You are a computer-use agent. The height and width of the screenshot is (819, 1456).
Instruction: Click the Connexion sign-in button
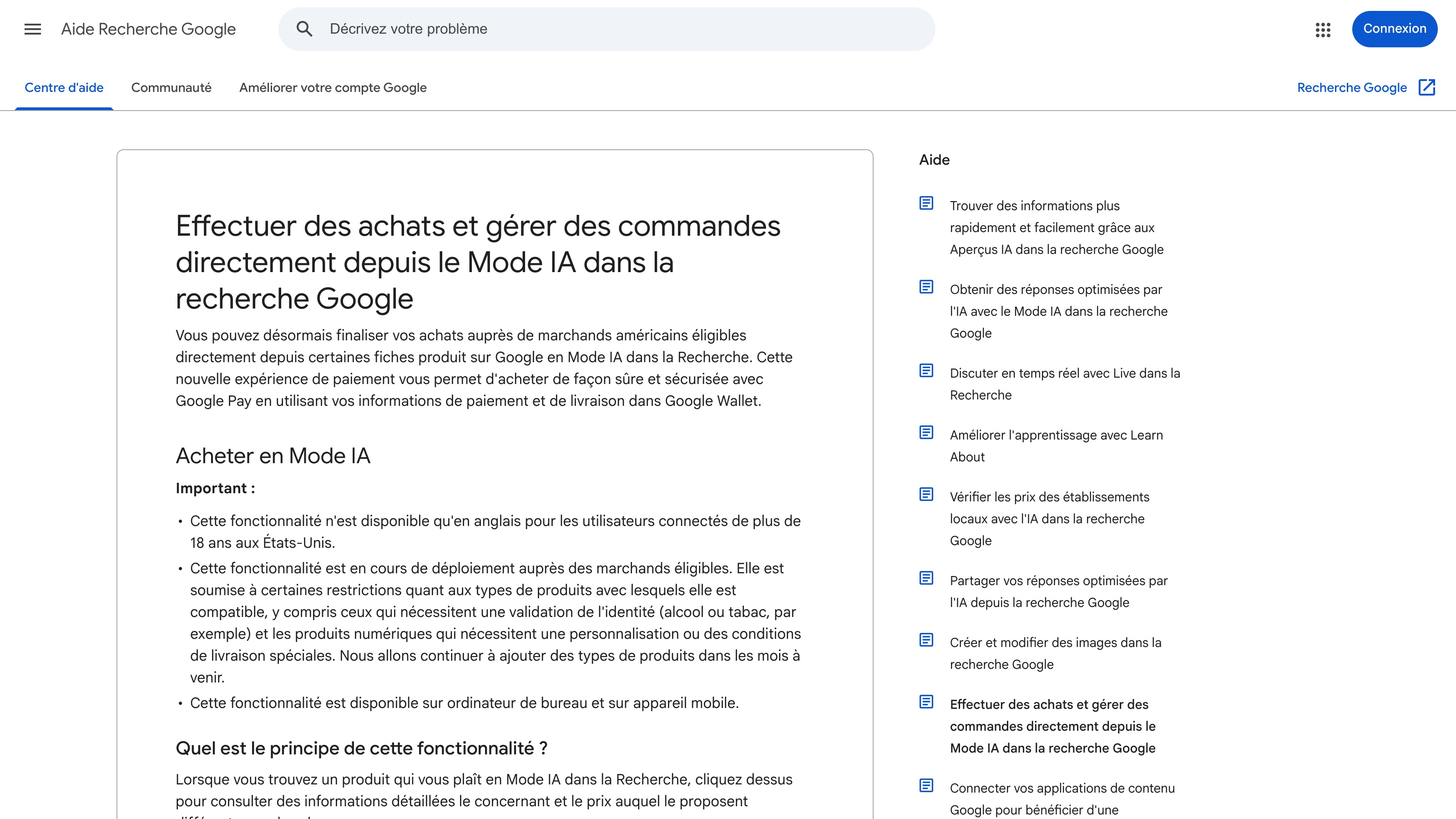1395,29
